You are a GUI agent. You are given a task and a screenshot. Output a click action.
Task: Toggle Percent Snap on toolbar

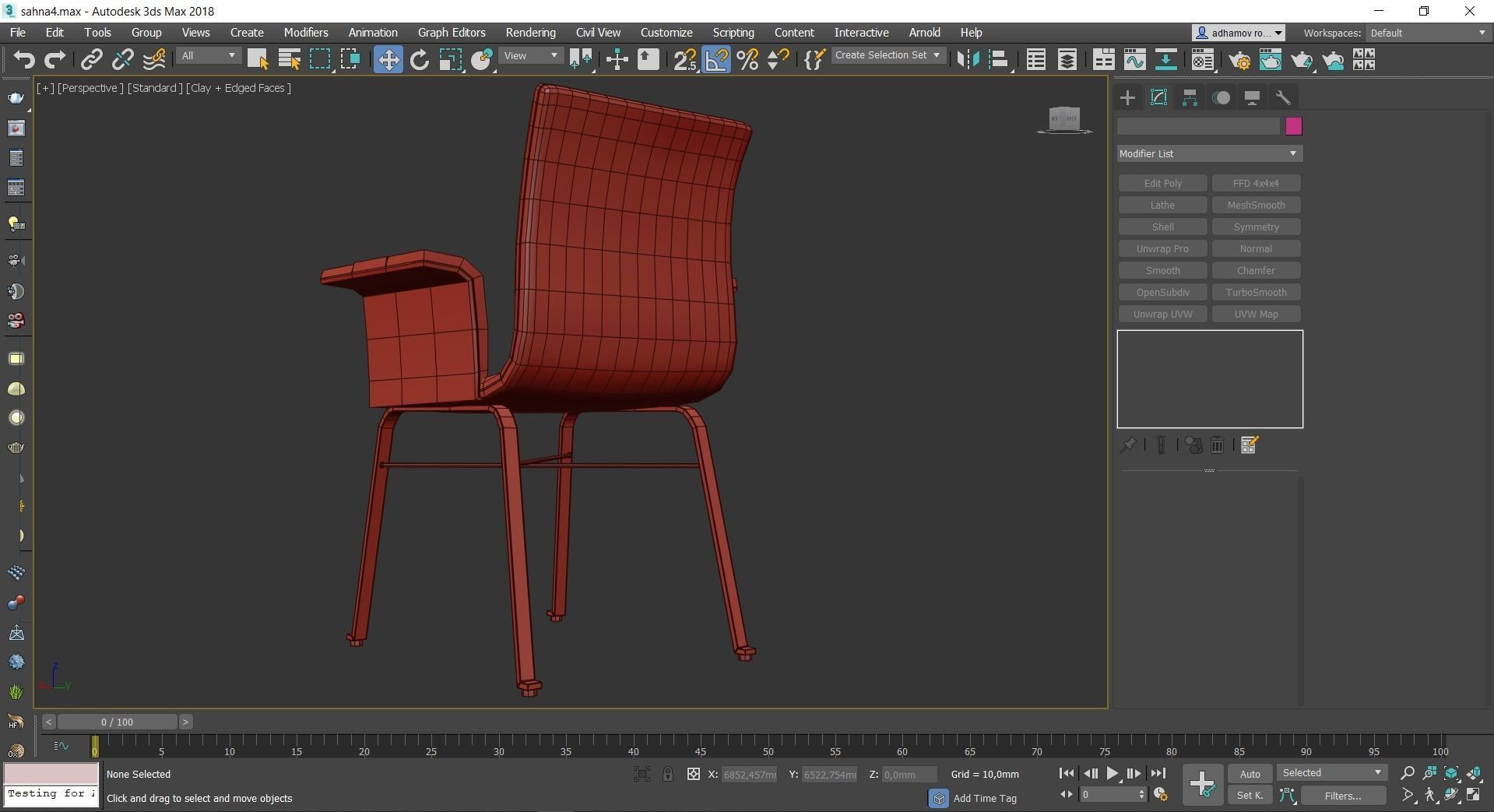(747, 60)
